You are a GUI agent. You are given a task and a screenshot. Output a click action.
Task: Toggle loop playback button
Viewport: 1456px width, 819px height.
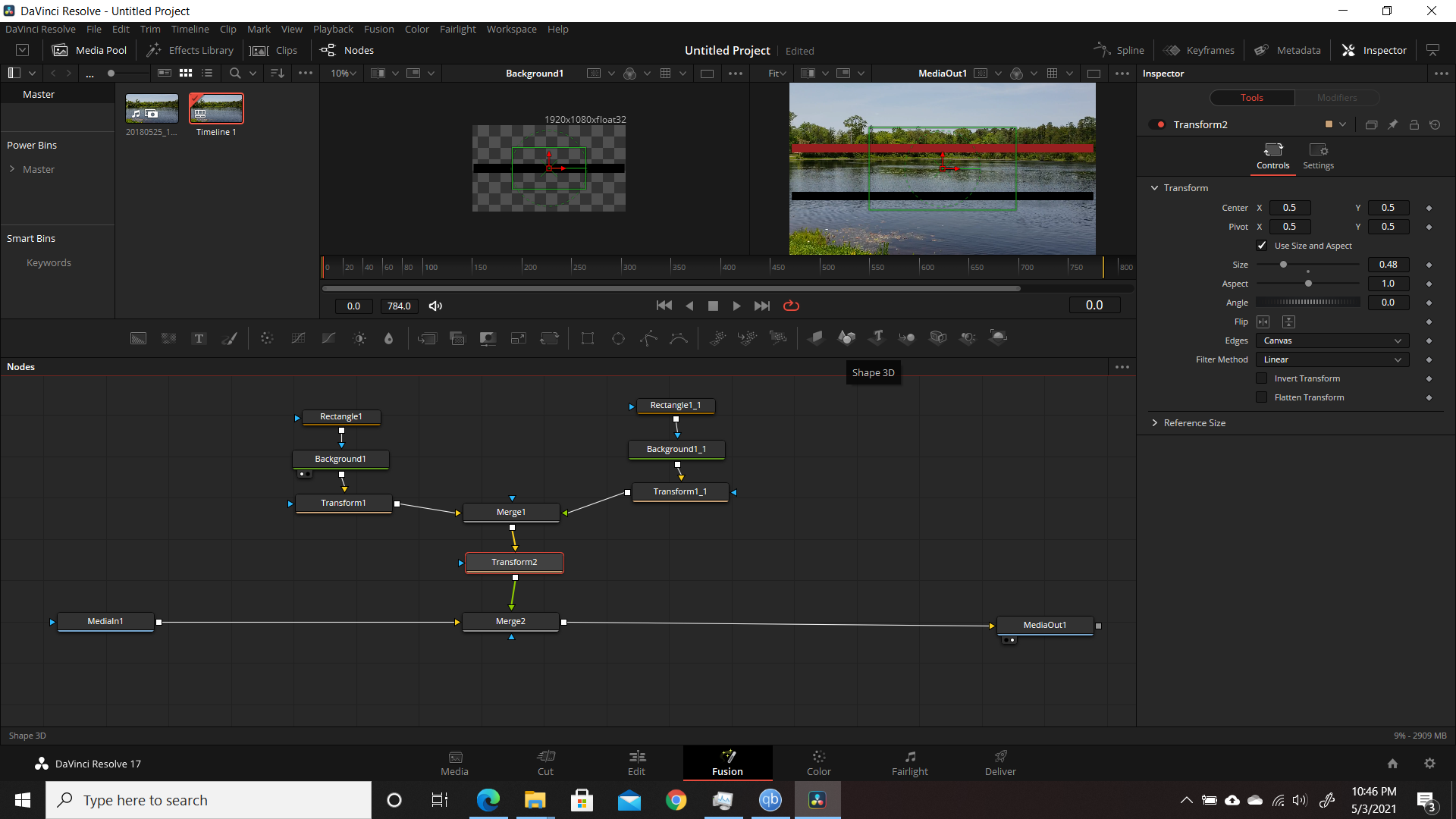[x=791, y=306]
